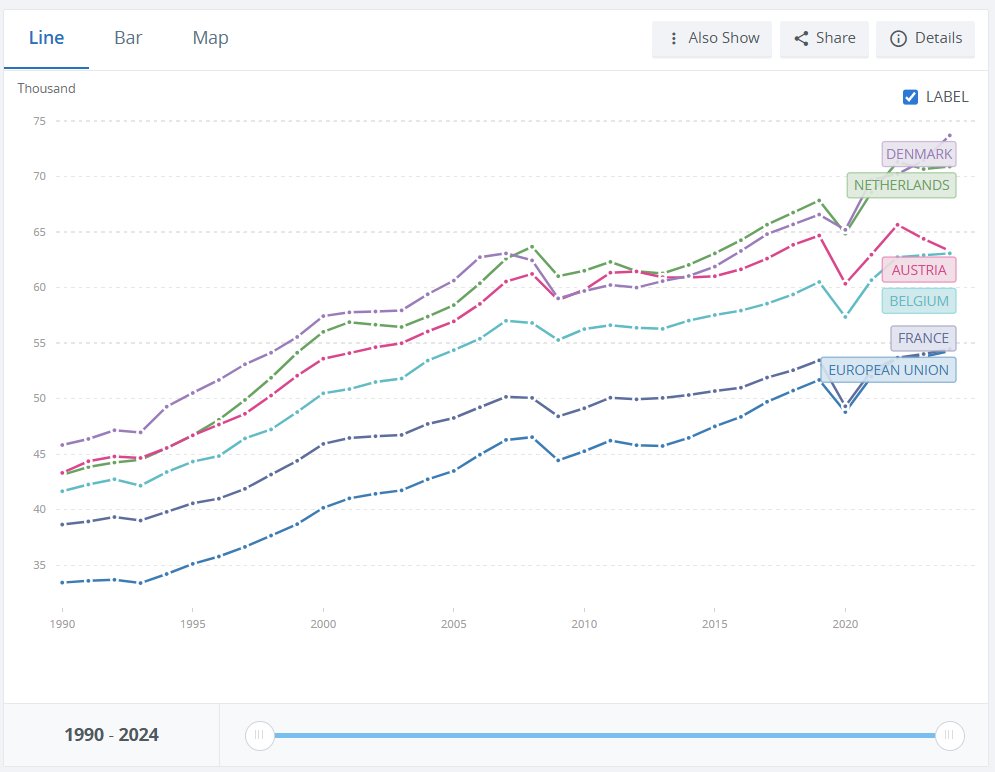Switch to the Line tab
Screen dimensions: 995x772
pos(46,38)
